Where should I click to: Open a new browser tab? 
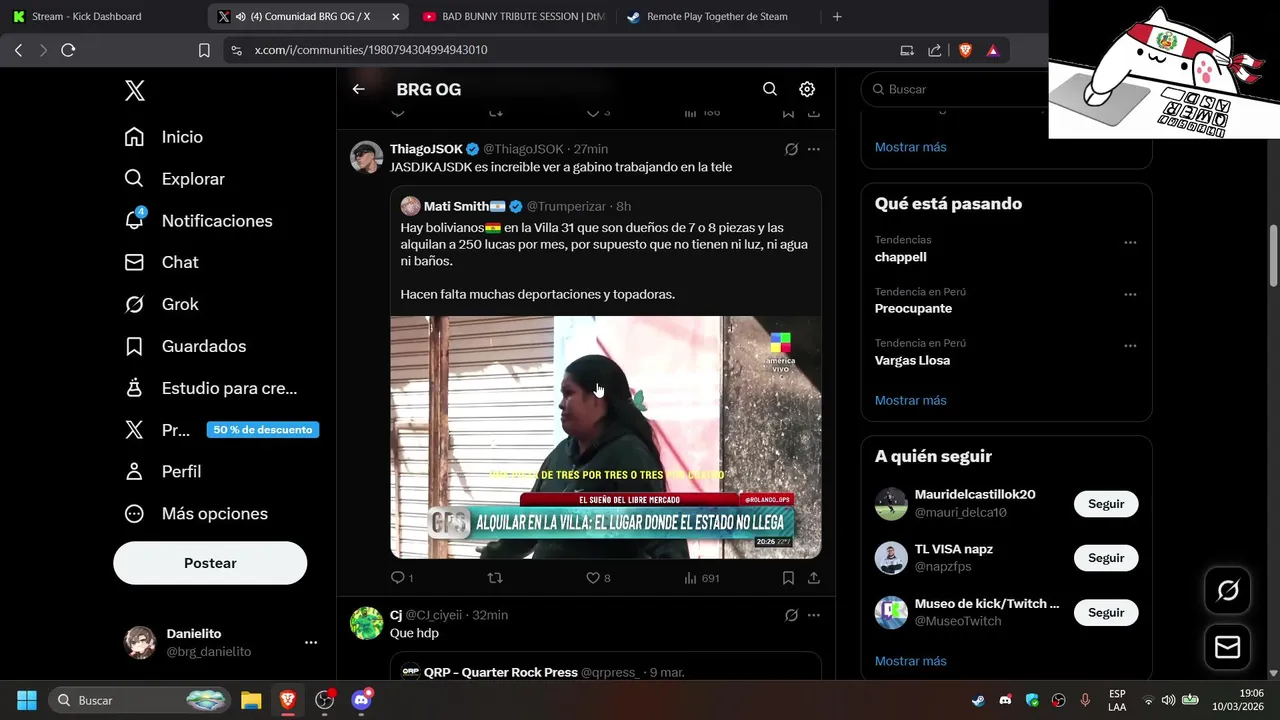pyautogui.click(x=837, y=16)
